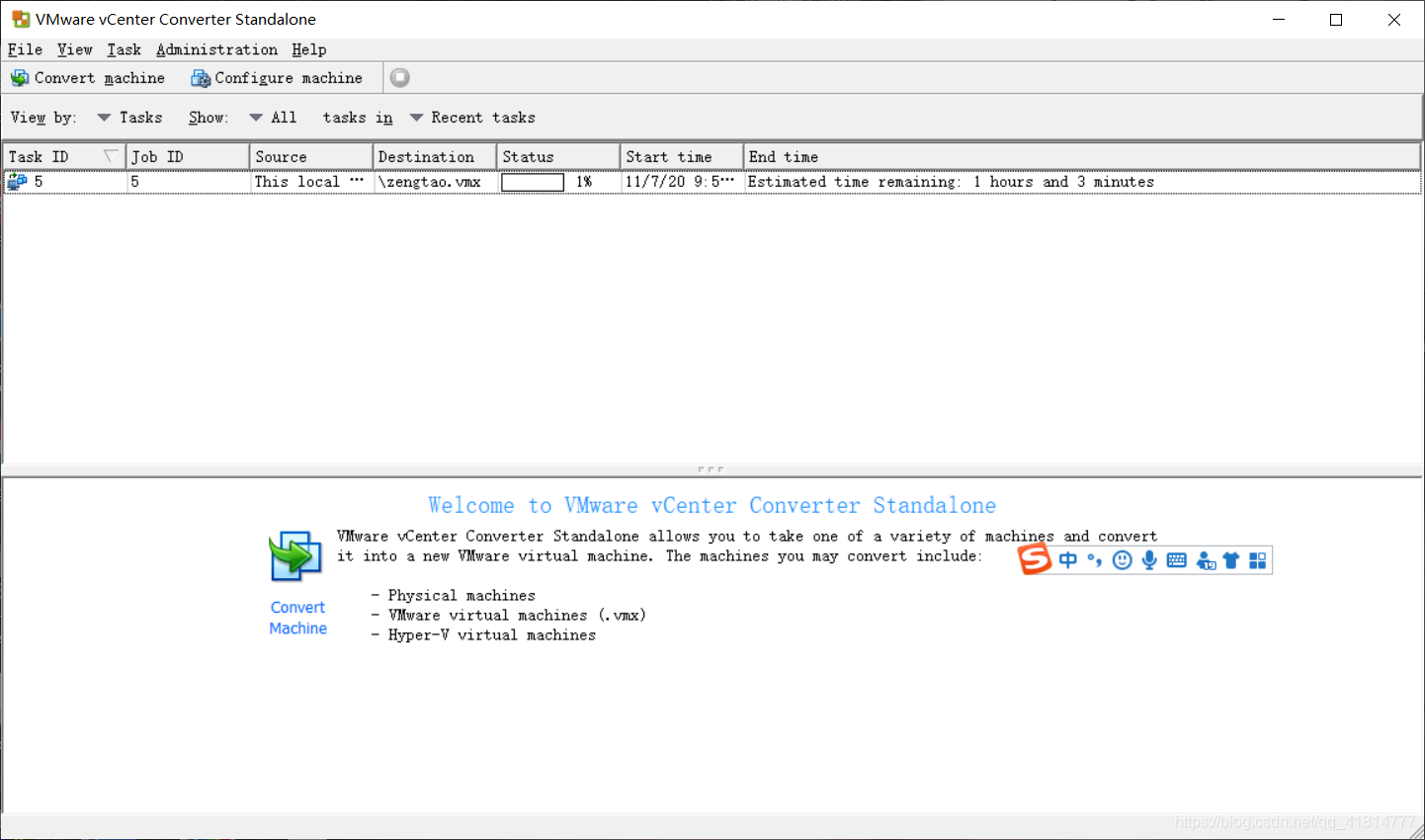Select the '11/7/20 9:5' start time cell
Screen dimensions: 1425x840
coord(680,182)
